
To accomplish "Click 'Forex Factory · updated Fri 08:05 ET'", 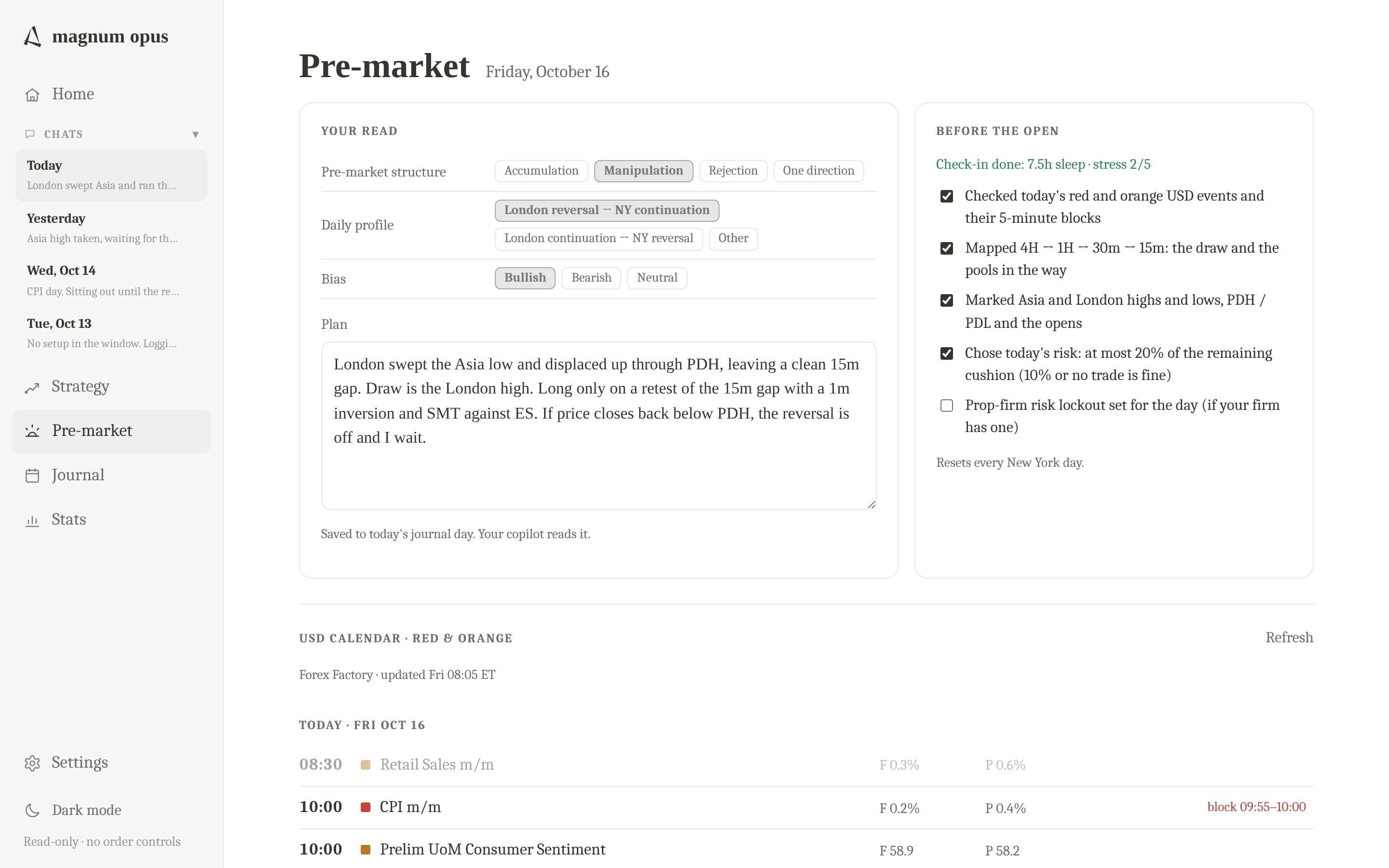I will [396, 675].
